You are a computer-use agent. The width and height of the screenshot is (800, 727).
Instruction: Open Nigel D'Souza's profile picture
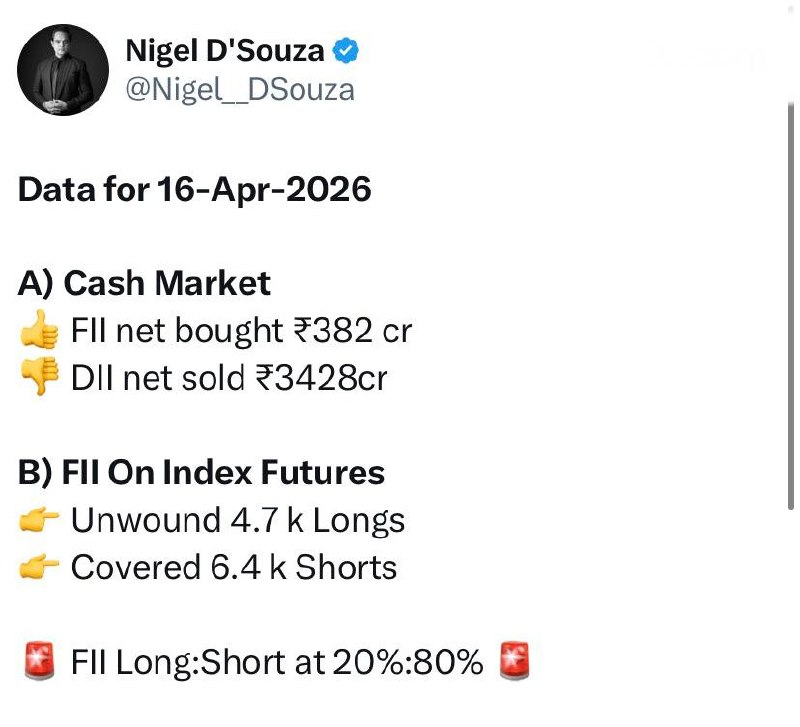coord(64,69)
